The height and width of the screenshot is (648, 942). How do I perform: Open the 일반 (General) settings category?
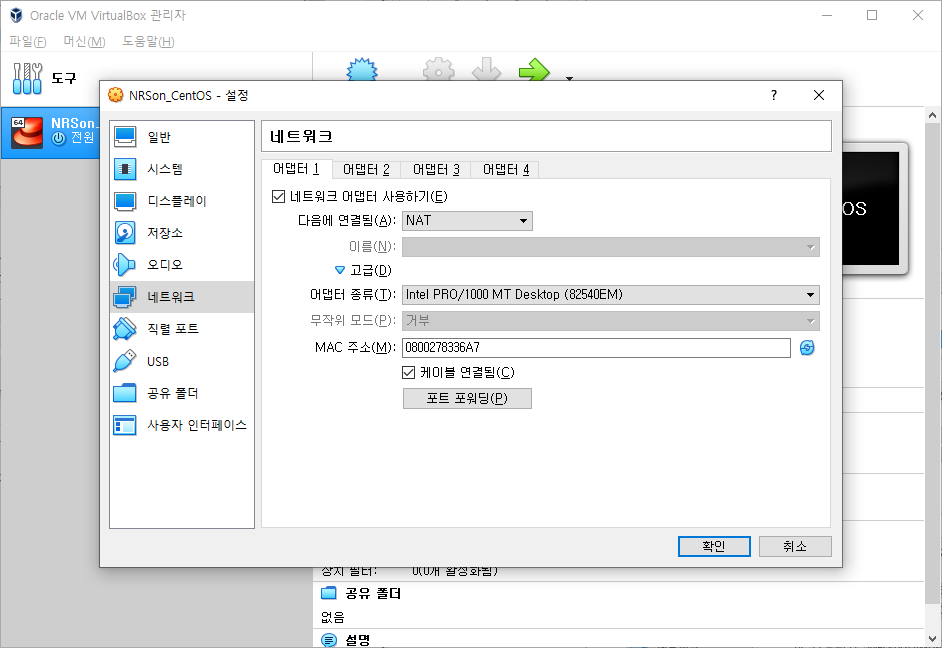click(x=181, y=137)
